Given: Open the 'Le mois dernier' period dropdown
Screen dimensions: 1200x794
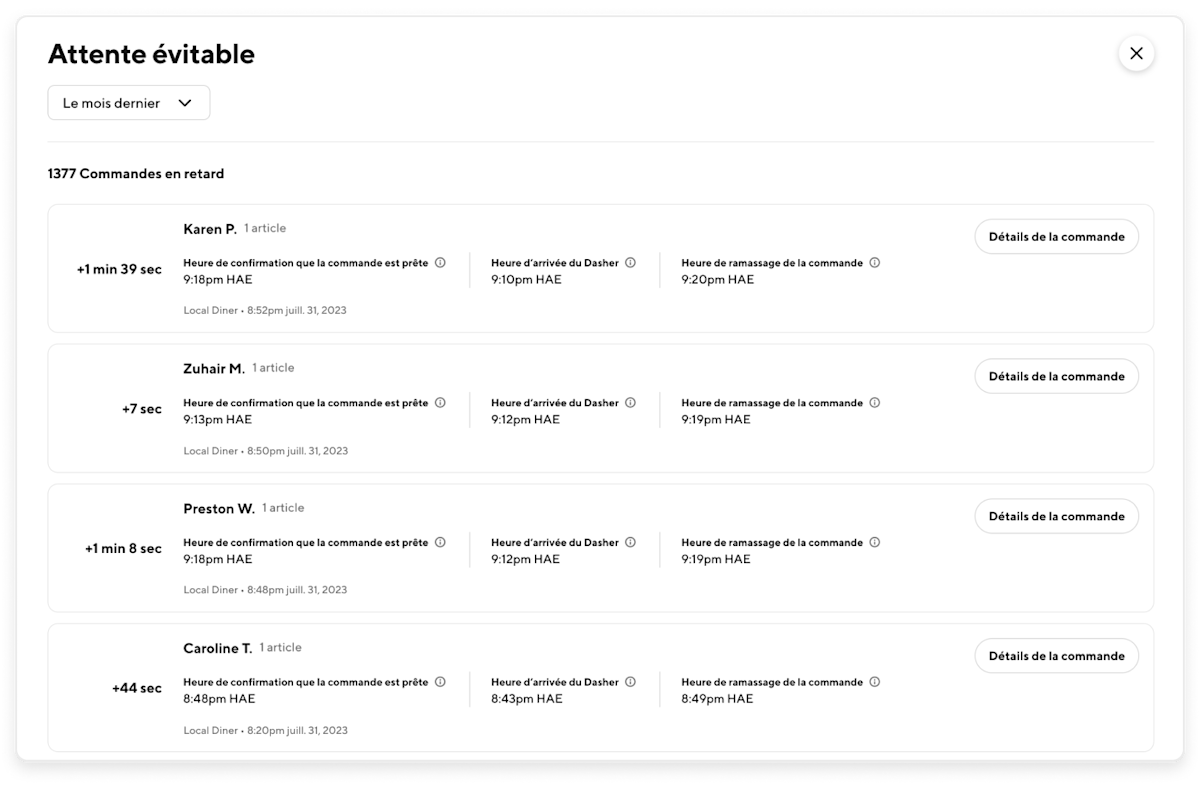Looking at the screenshot, I should 129,103.
